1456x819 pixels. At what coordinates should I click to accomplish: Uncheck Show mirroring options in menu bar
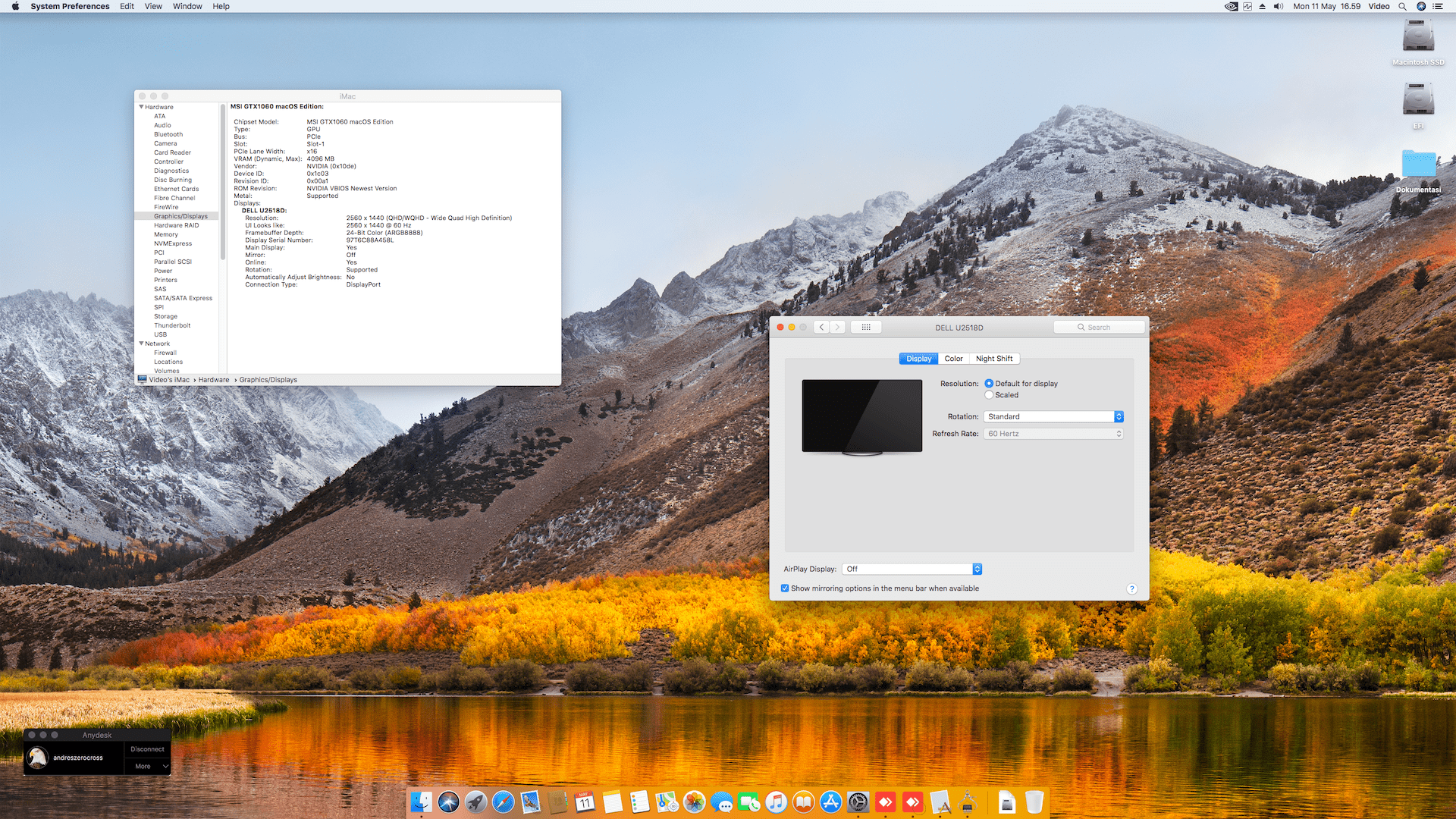click(x=785, y=588)
